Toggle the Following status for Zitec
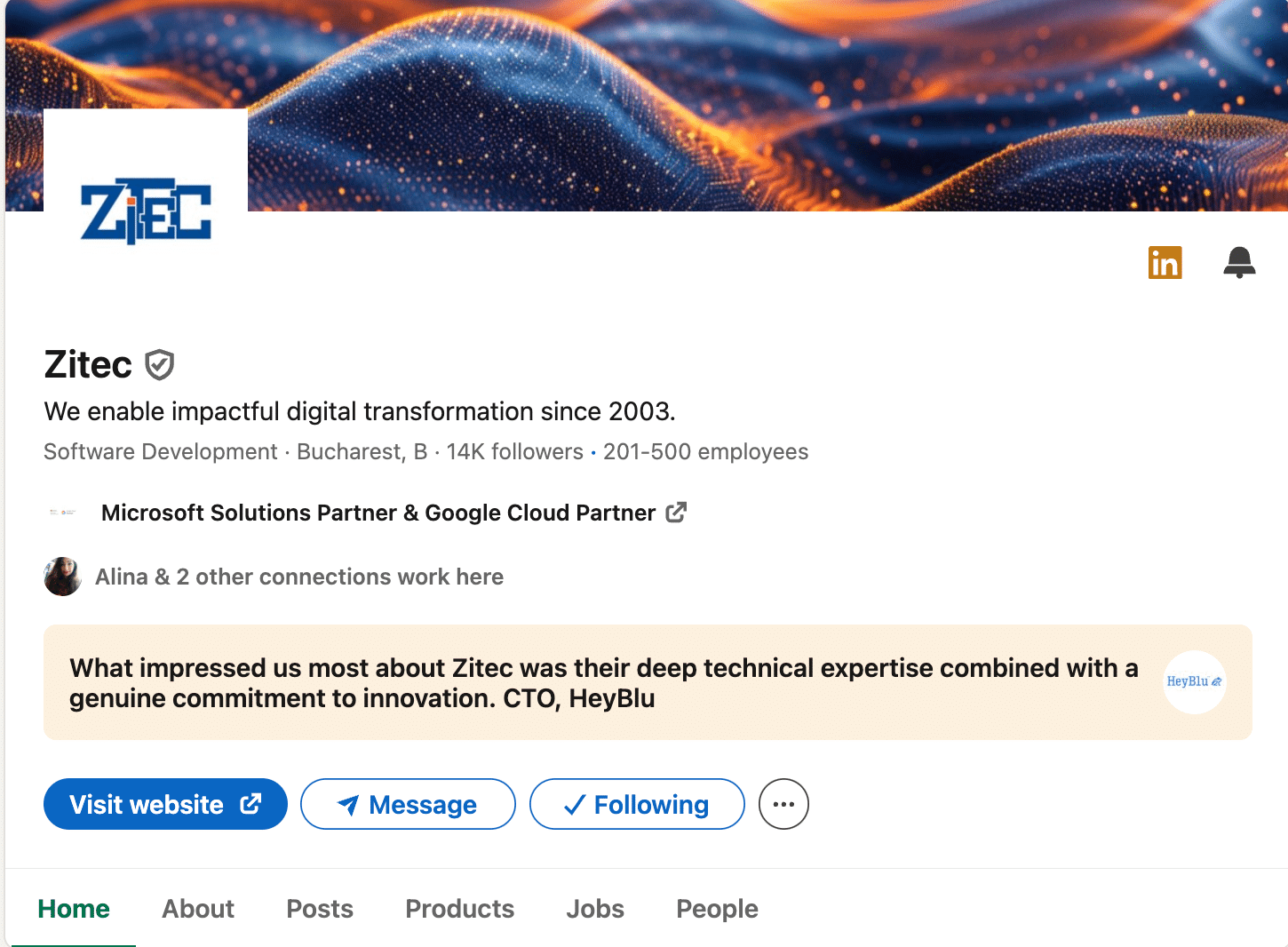This screenshot has width=1288, height=947. pyautogui.click(x=637, y=804)
